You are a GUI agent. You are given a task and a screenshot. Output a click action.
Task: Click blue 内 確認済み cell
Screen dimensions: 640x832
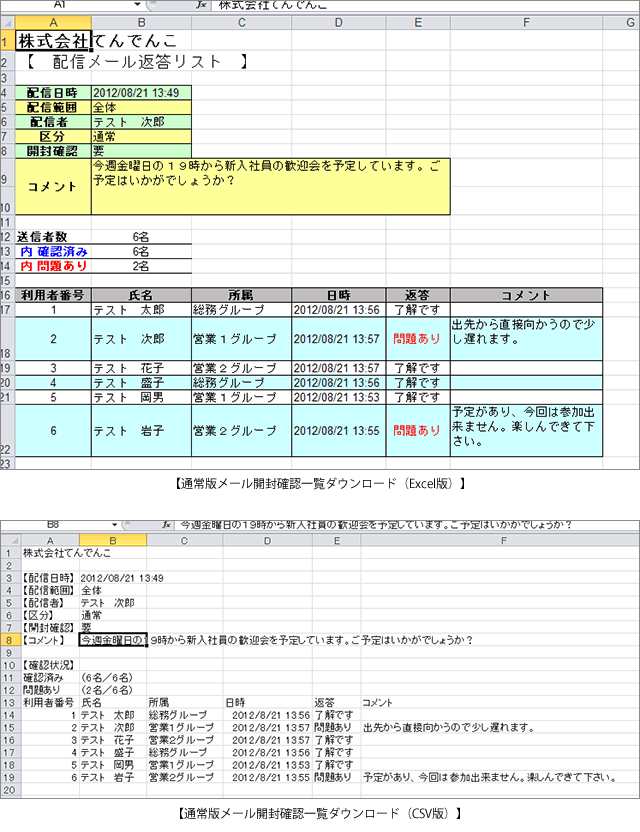(x=53, y=252)
